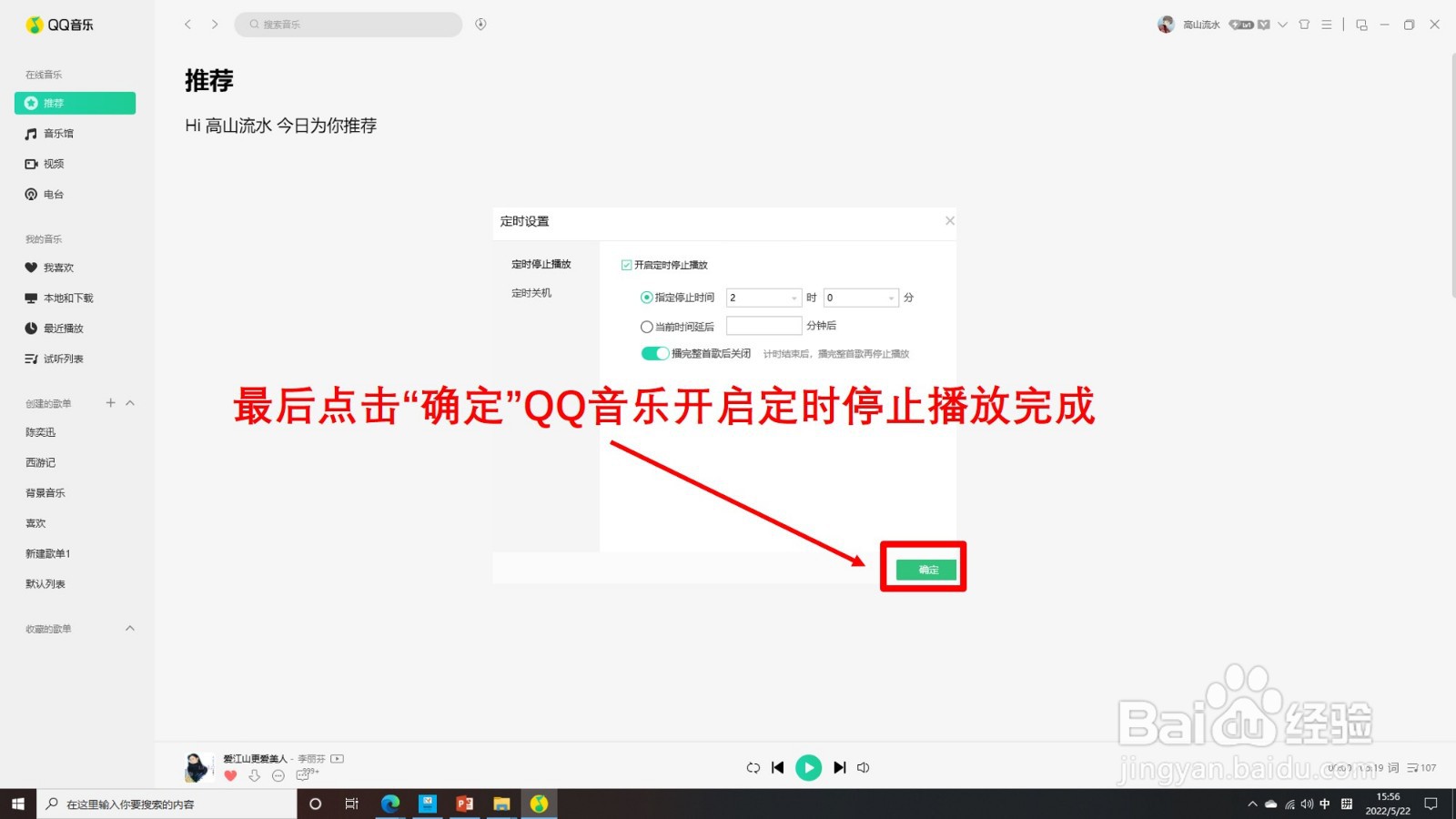Open the 高山流水 user avatar

click(1166, 25)
